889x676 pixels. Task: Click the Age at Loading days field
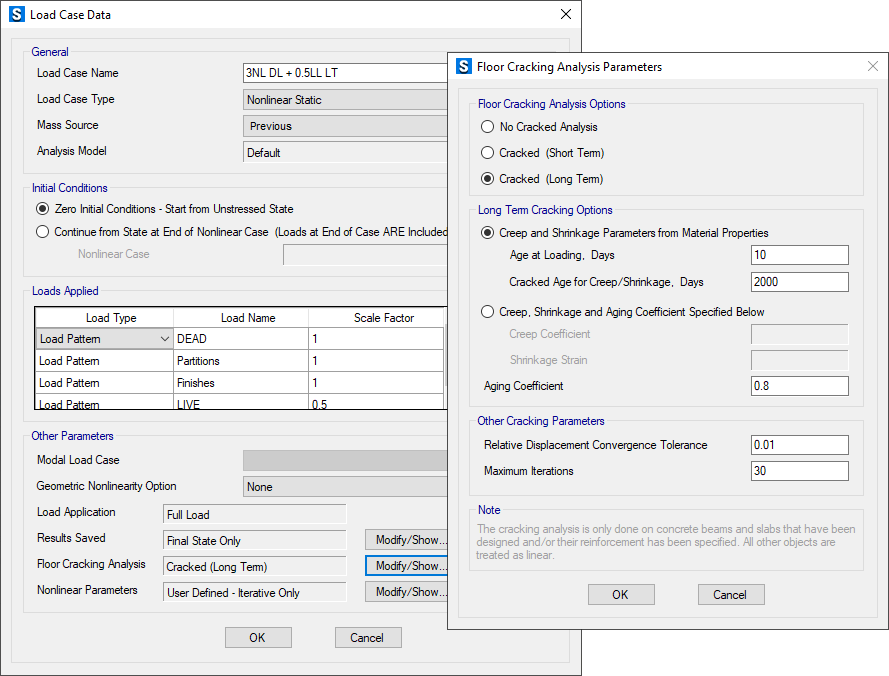click(799, 256)
